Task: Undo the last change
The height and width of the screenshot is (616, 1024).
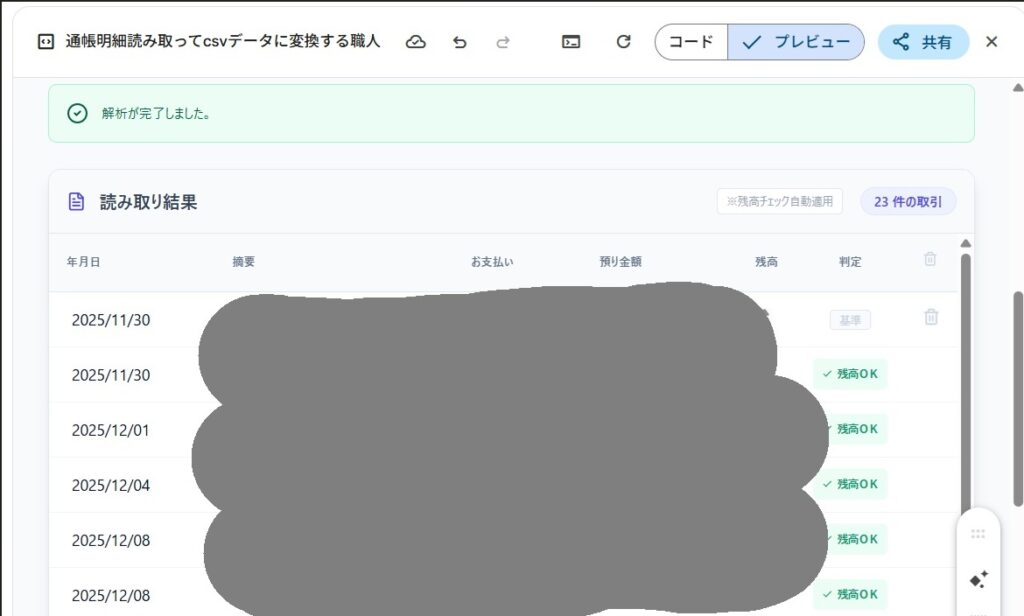Action: pos(460,42)
